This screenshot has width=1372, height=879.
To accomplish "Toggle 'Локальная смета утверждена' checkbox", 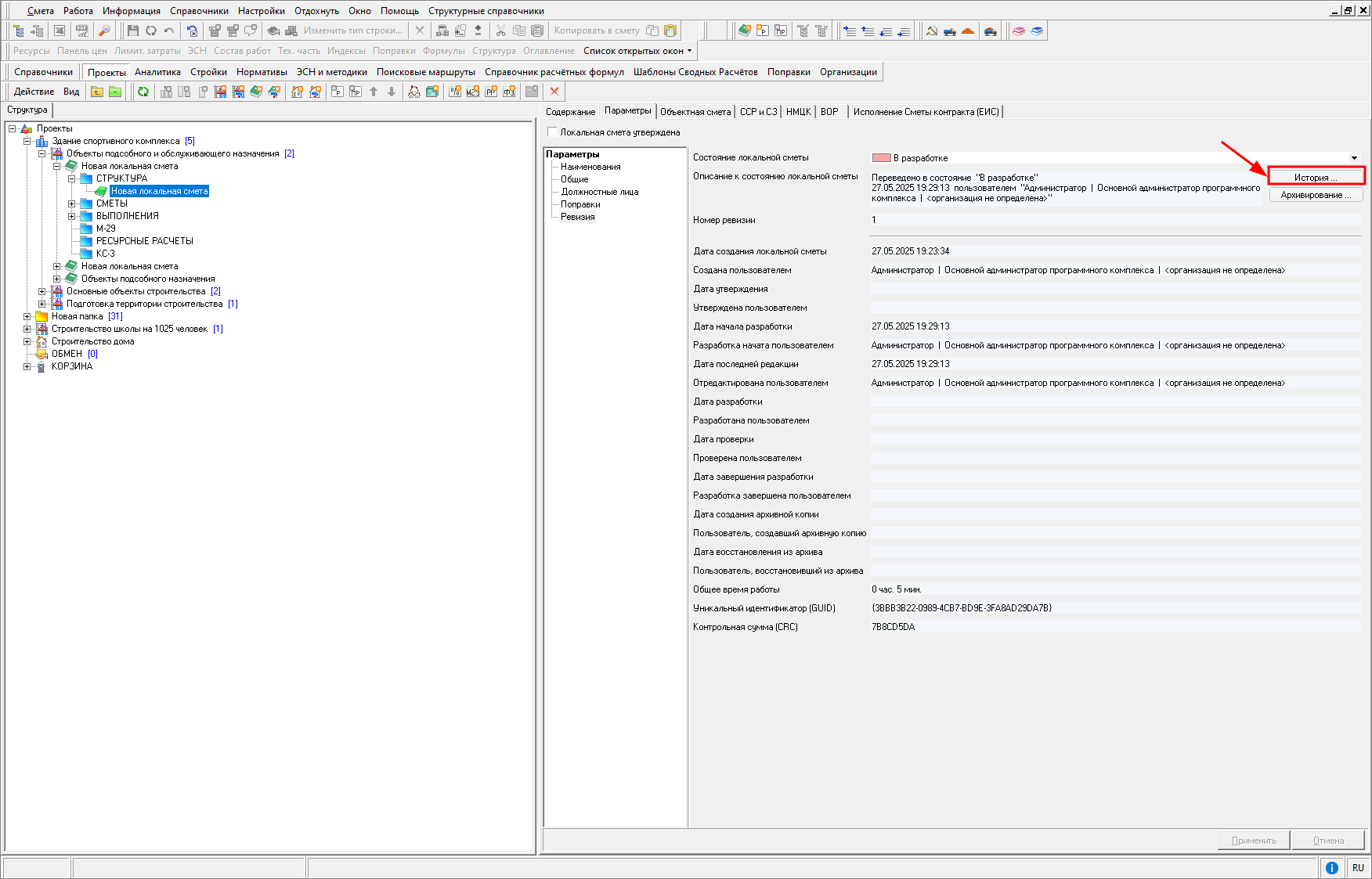I will tap(553, 132).
